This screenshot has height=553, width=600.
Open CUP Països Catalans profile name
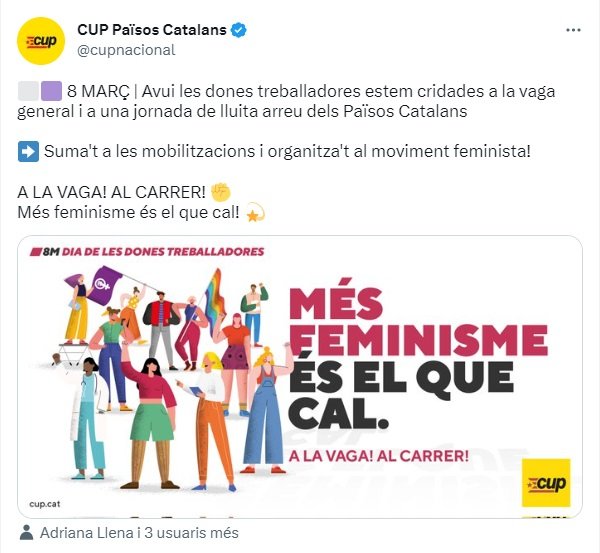point(152,29)
